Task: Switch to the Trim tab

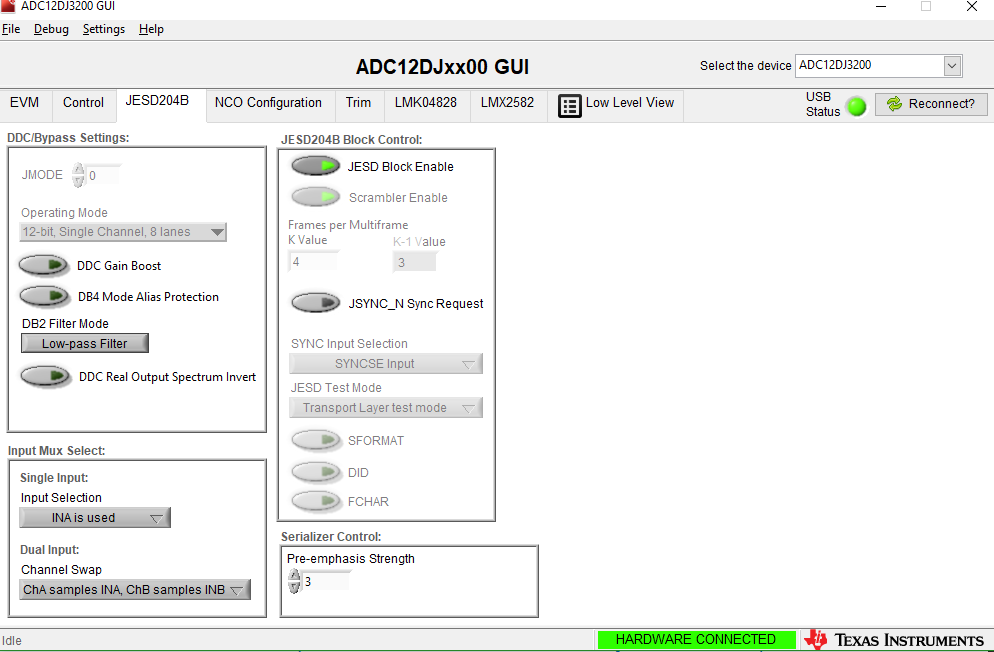Action: (x=358, y=103)
